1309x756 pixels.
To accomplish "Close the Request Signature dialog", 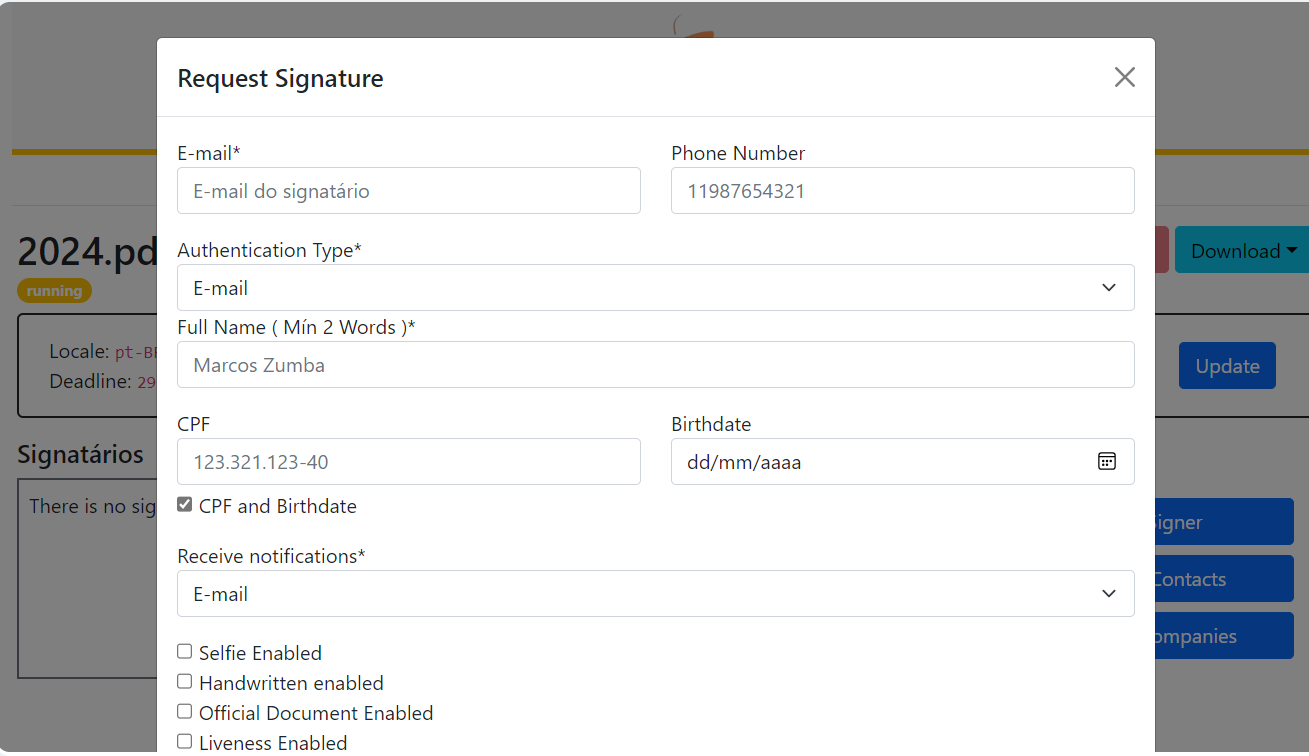I will [x=1124, y=78].
